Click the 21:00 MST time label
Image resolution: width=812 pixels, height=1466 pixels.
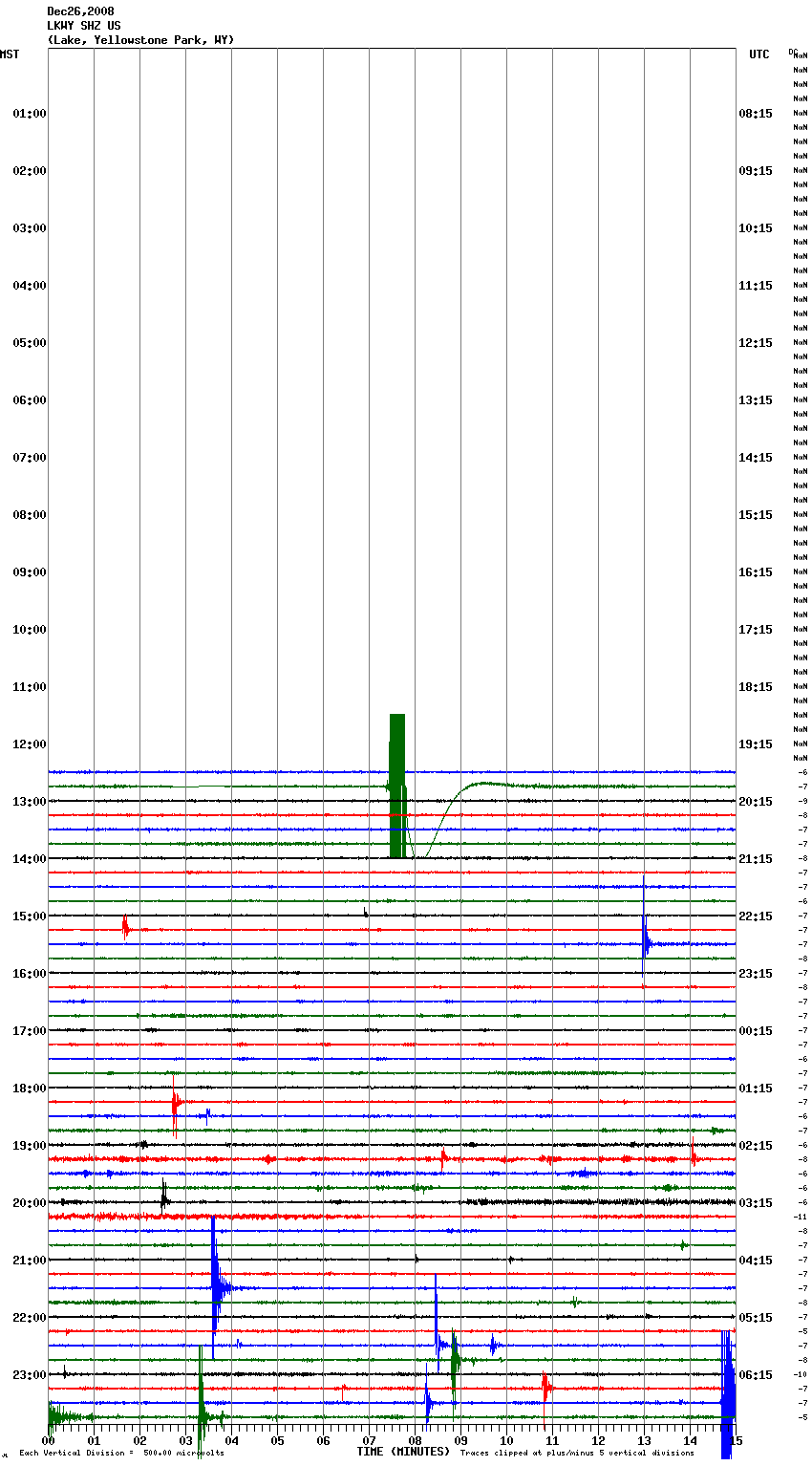pos(30,1261)
